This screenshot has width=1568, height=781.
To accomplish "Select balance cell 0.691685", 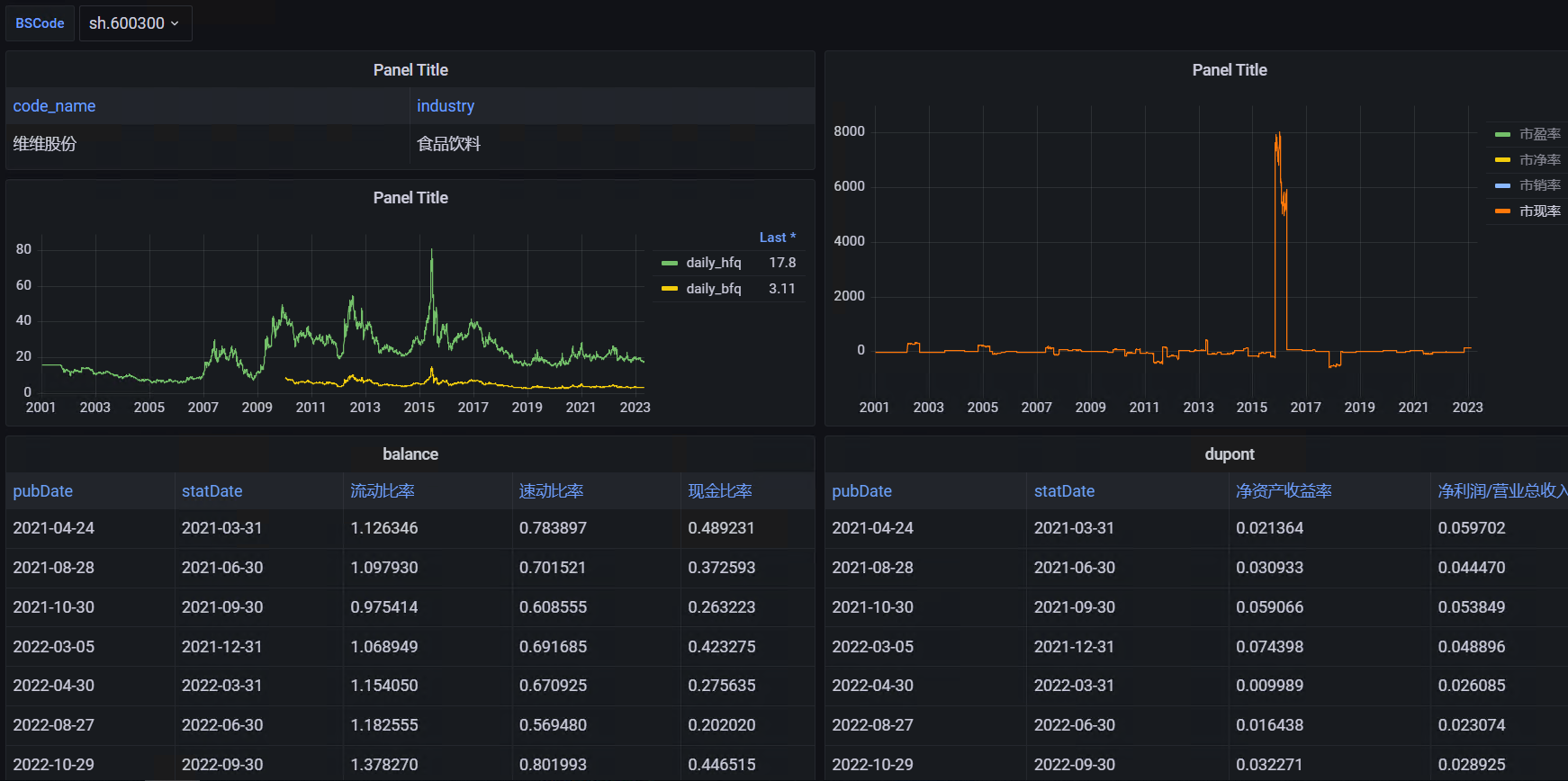I will (x=596, y=647).
